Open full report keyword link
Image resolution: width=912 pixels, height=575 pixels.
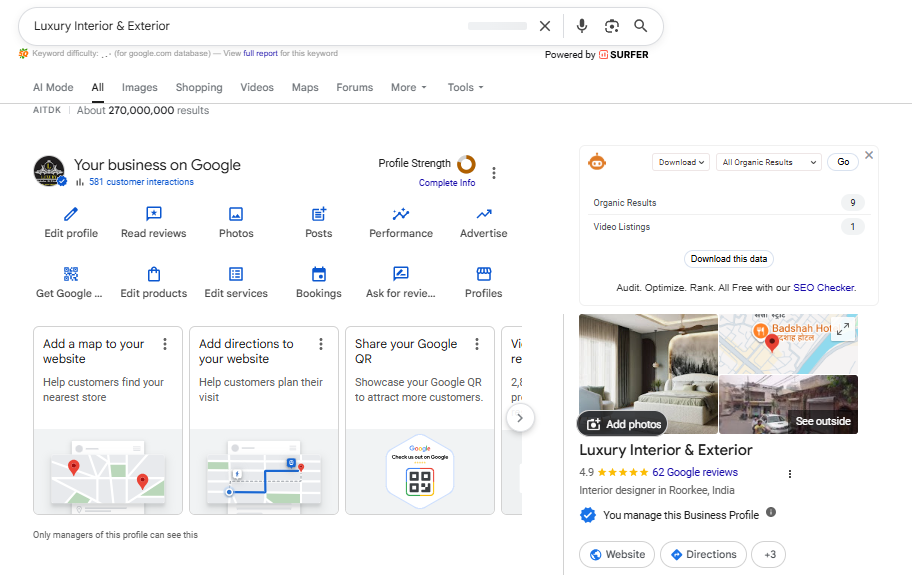(260, 53)
